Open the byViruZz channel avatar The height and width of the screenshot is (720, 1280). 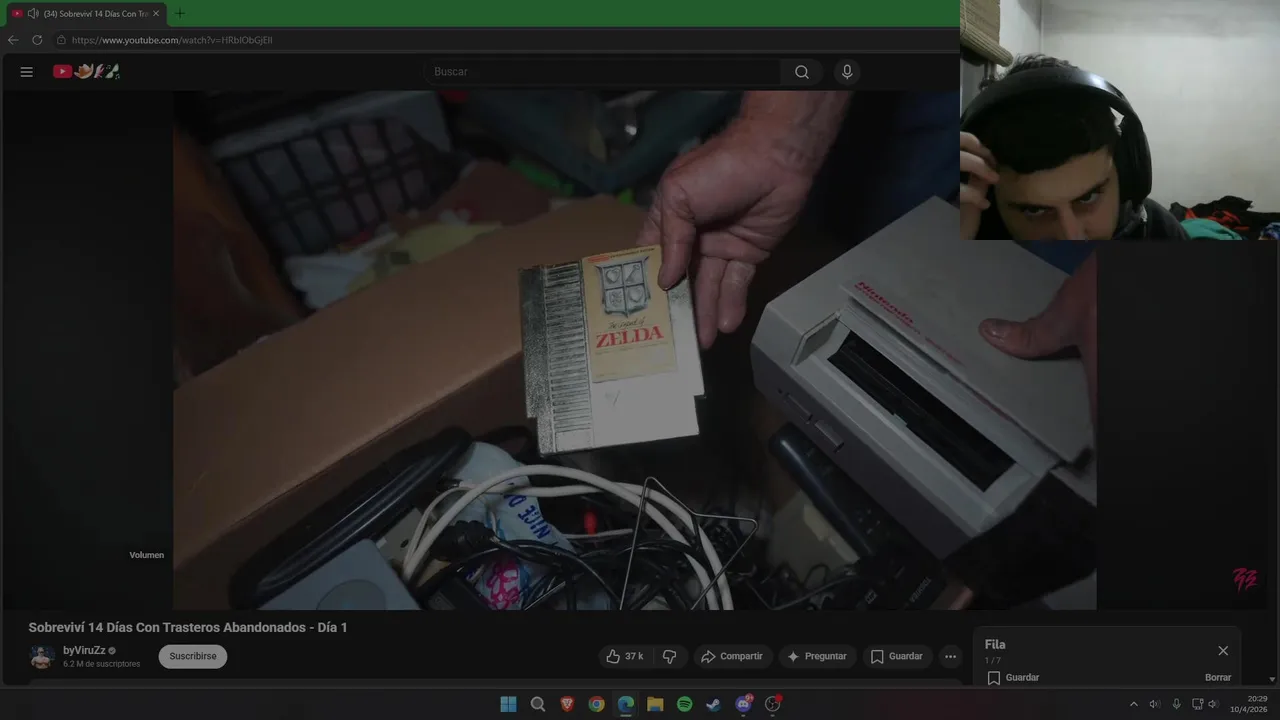point(42,657)
